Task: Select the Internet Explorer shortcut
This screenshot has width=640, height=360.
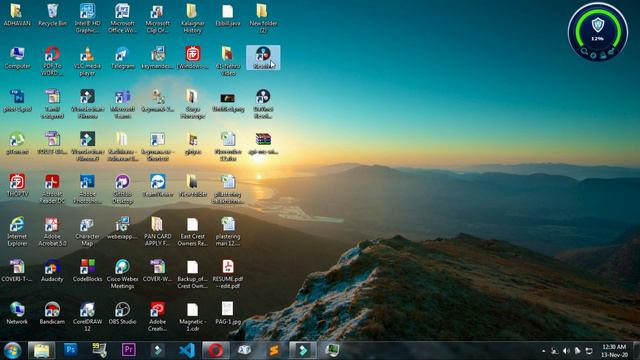Action: [17, 231]
